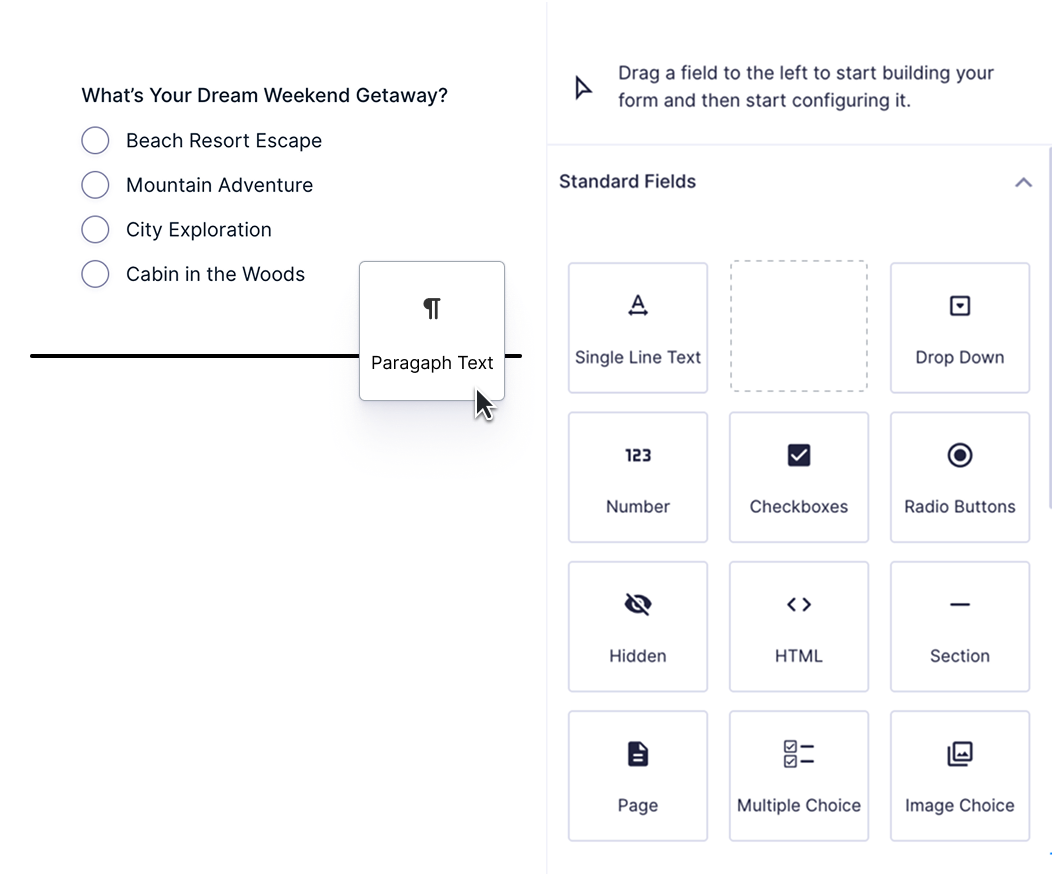Choose Beach Resort Escape radio option
Screen dimensions: 1064x875
[95, 141]
